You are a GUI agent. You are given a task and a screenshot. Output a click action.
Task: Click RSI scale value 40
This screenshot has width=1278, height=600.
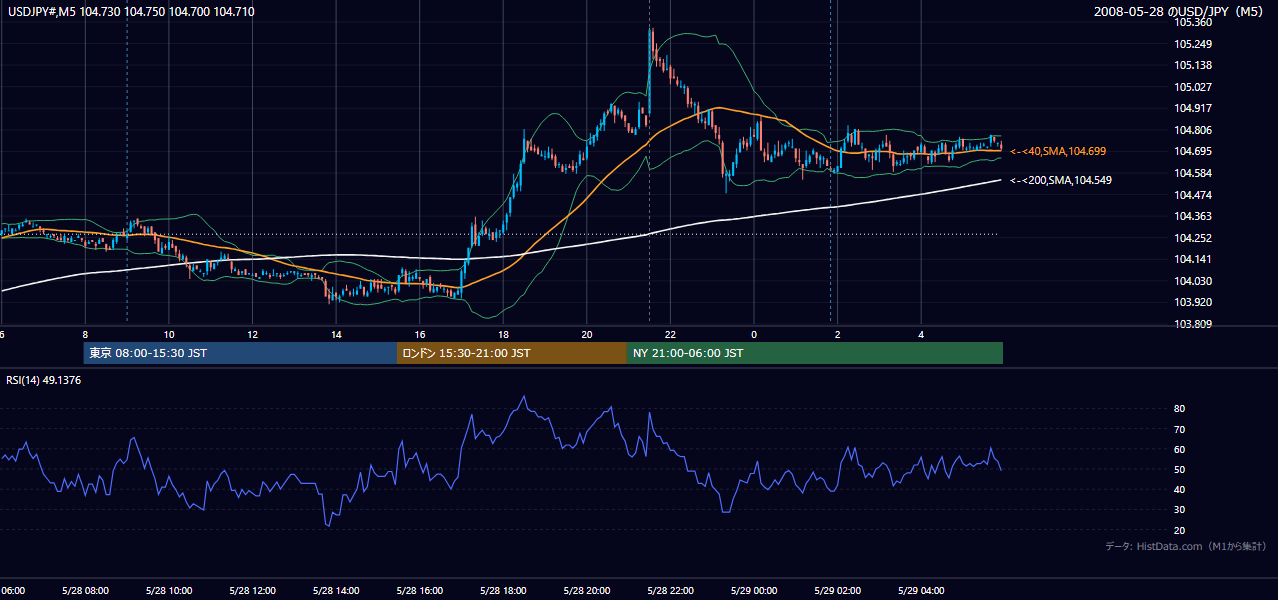pos(1180,489)
